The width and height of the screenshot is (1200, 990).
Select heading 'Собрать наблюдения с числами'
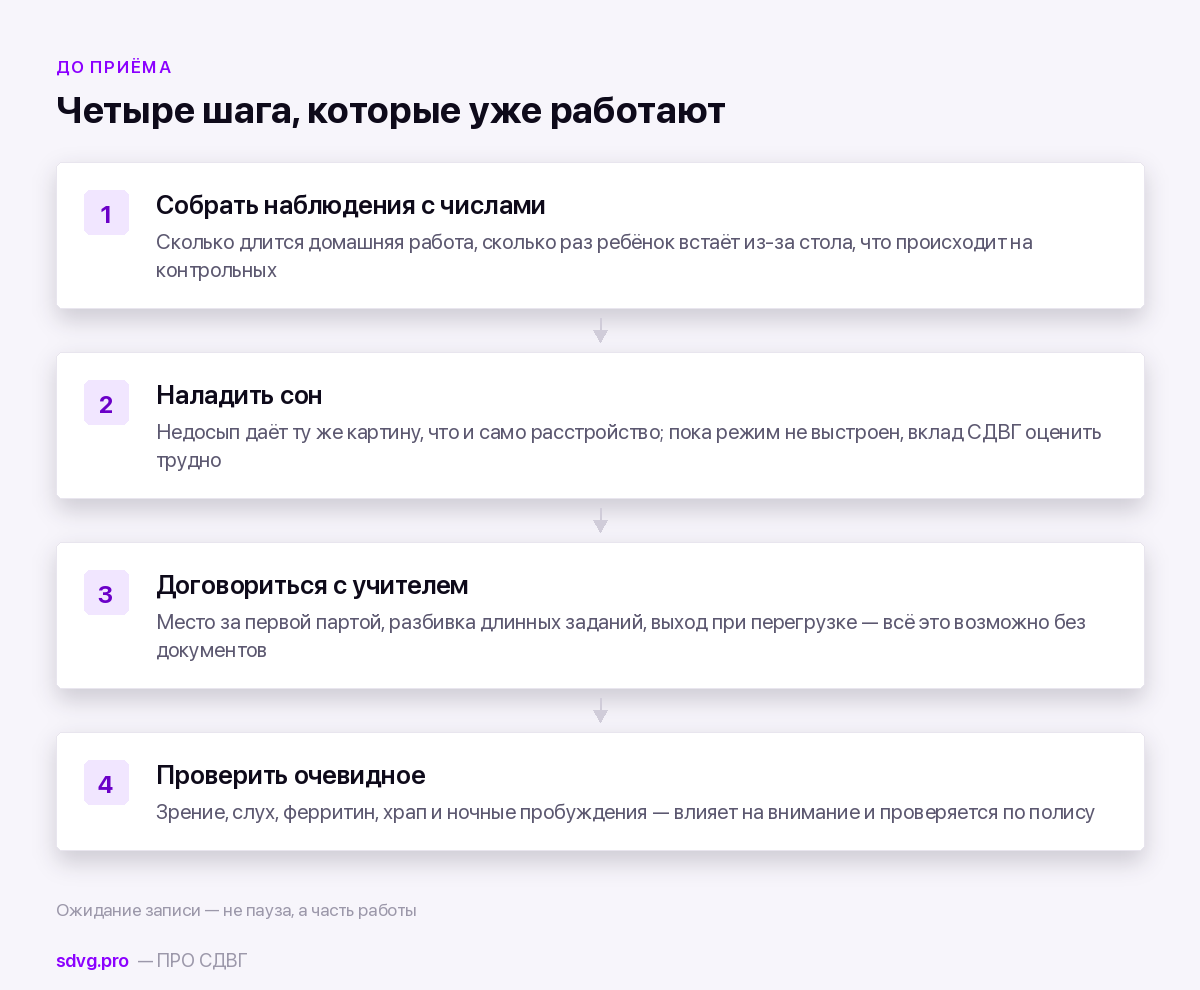click(x=351, y=205)
